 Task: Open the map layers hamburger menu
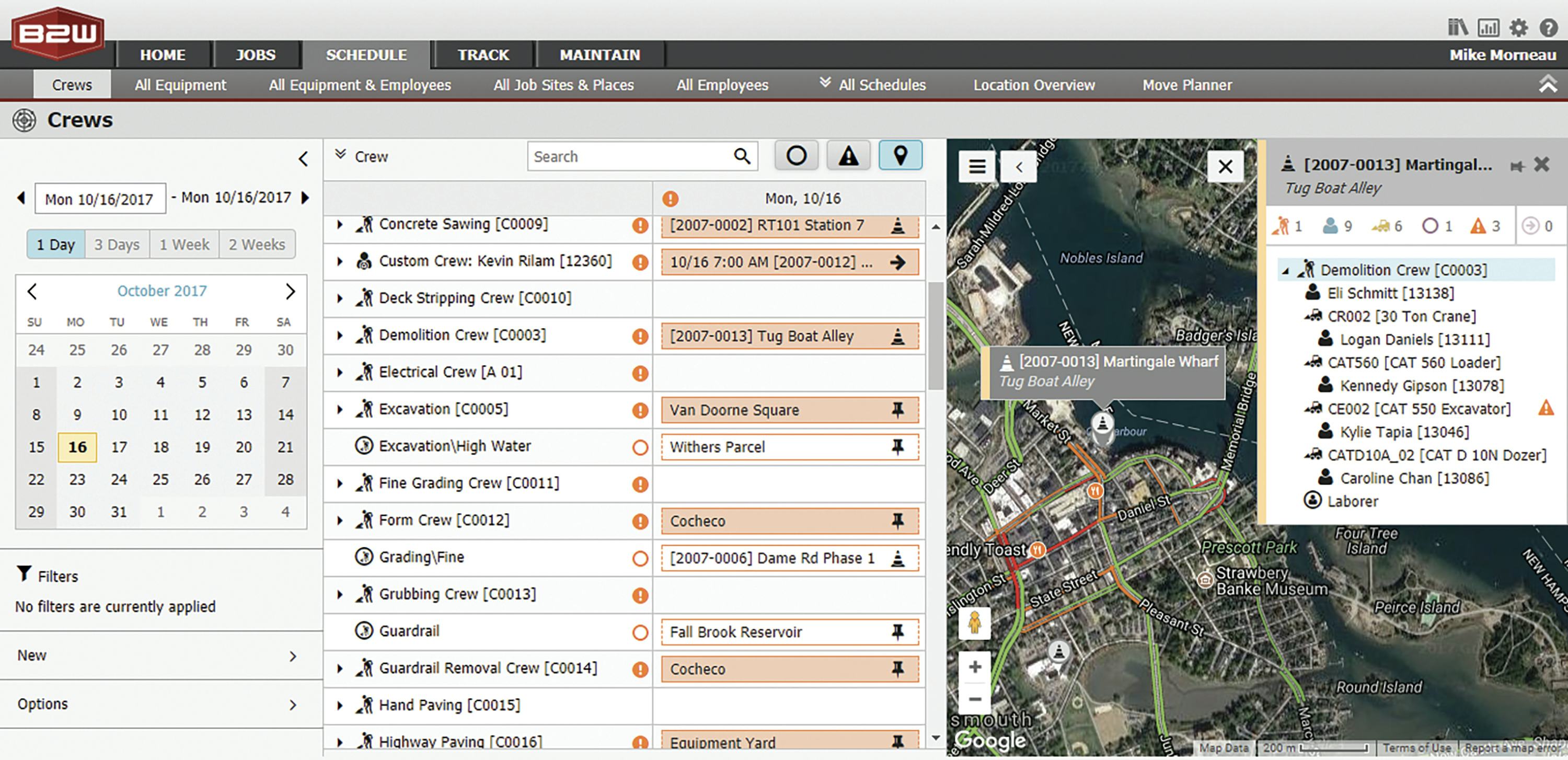click(976, 166)
